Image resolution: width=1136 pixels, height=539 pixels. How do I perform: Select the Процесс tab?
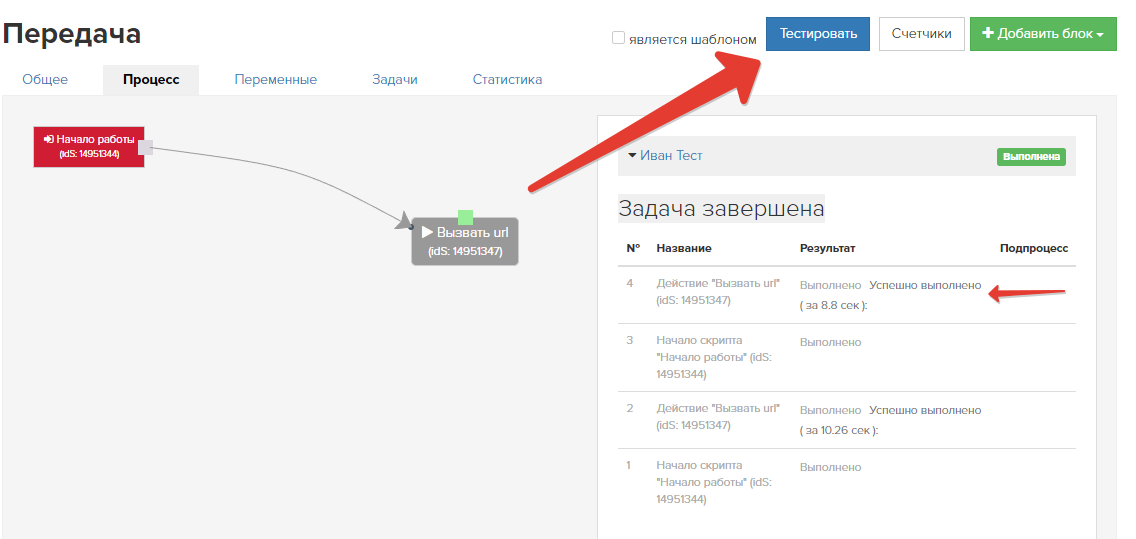tap(151, 80)
